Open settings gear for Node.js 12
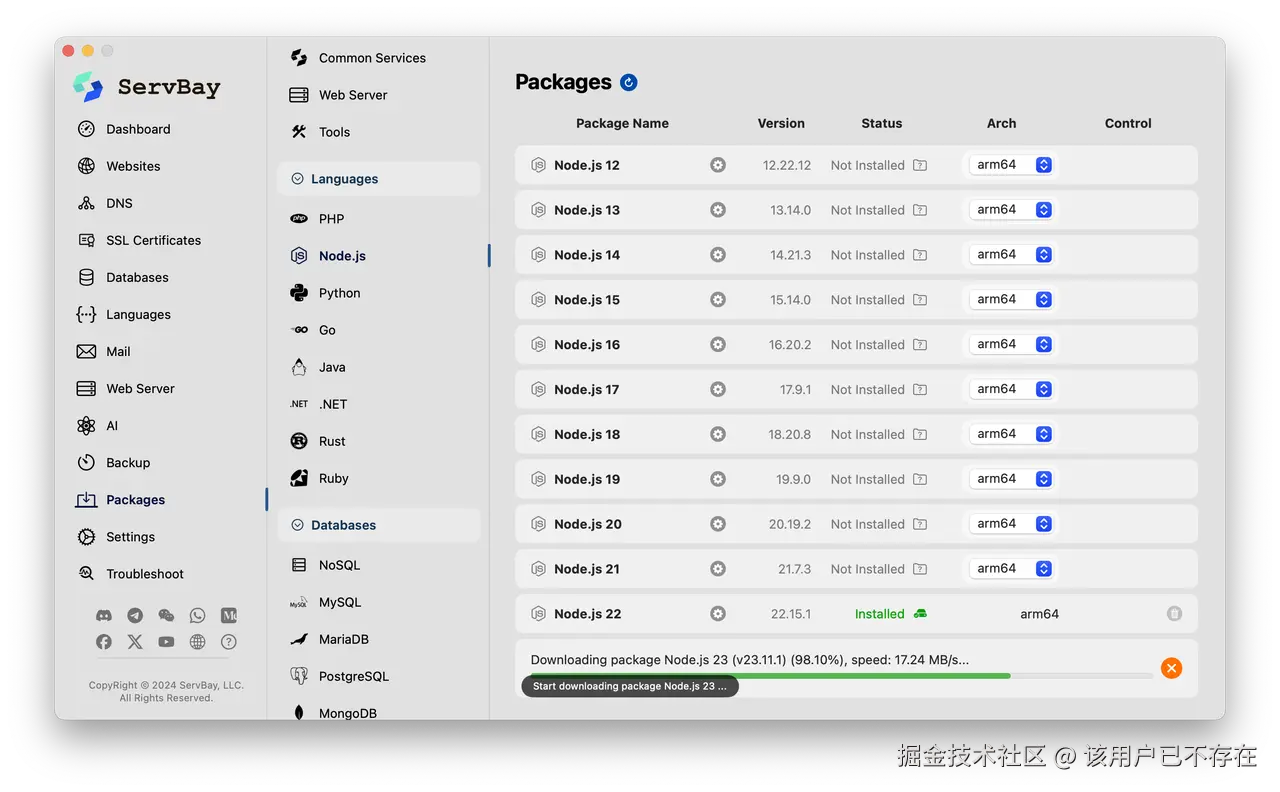 [x=718, y=165]
